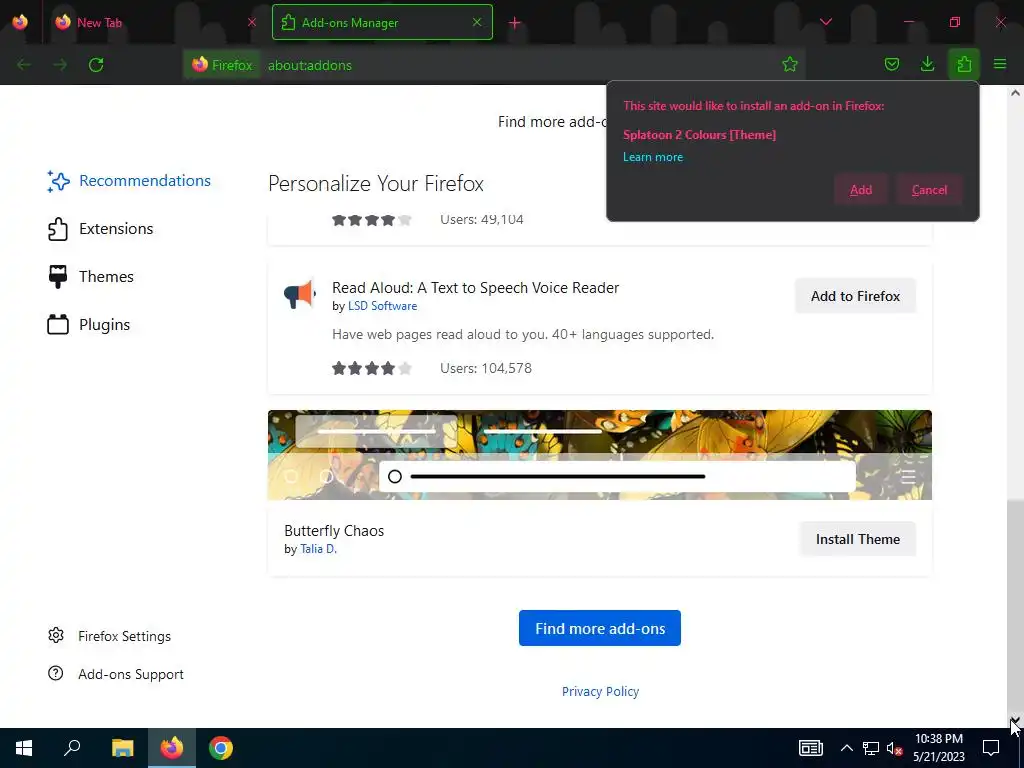Viewport: 1024px width, 768px height.
Task: Click the Firefox View icon in tab bar
Action: (x=20, y=22)
